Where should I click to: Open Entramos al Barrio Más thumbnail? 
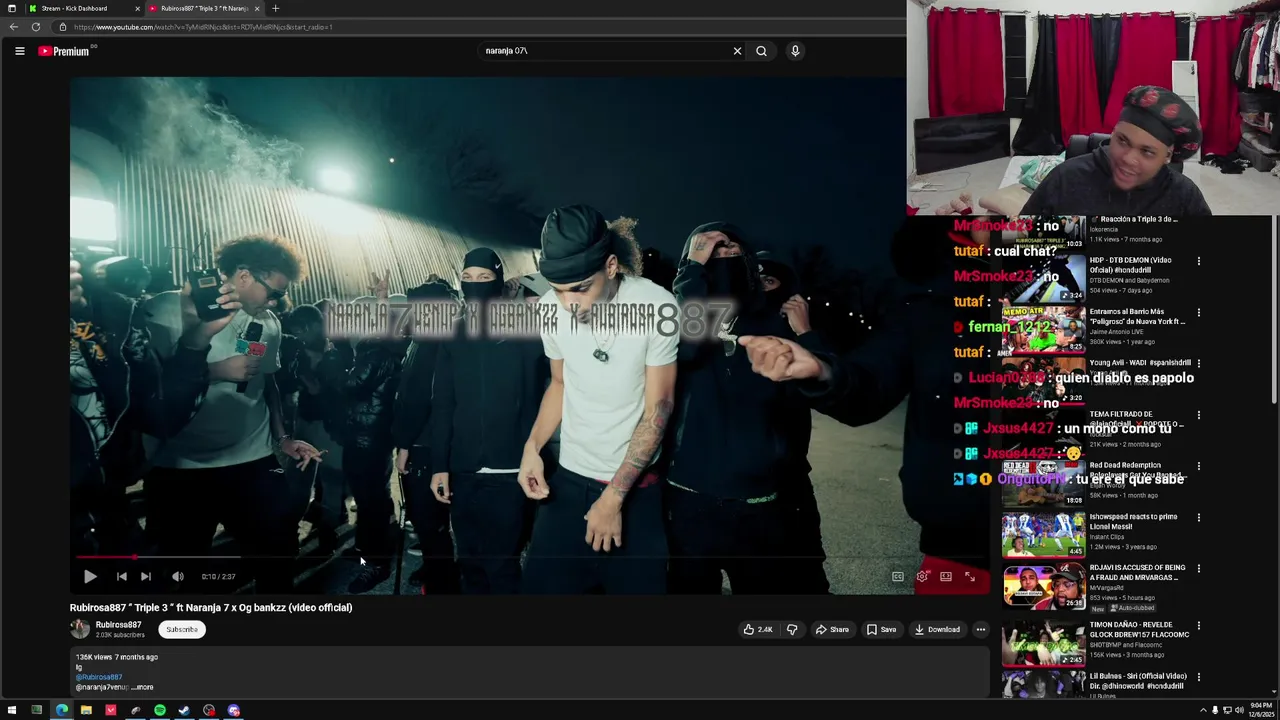tap(1044, 330)
